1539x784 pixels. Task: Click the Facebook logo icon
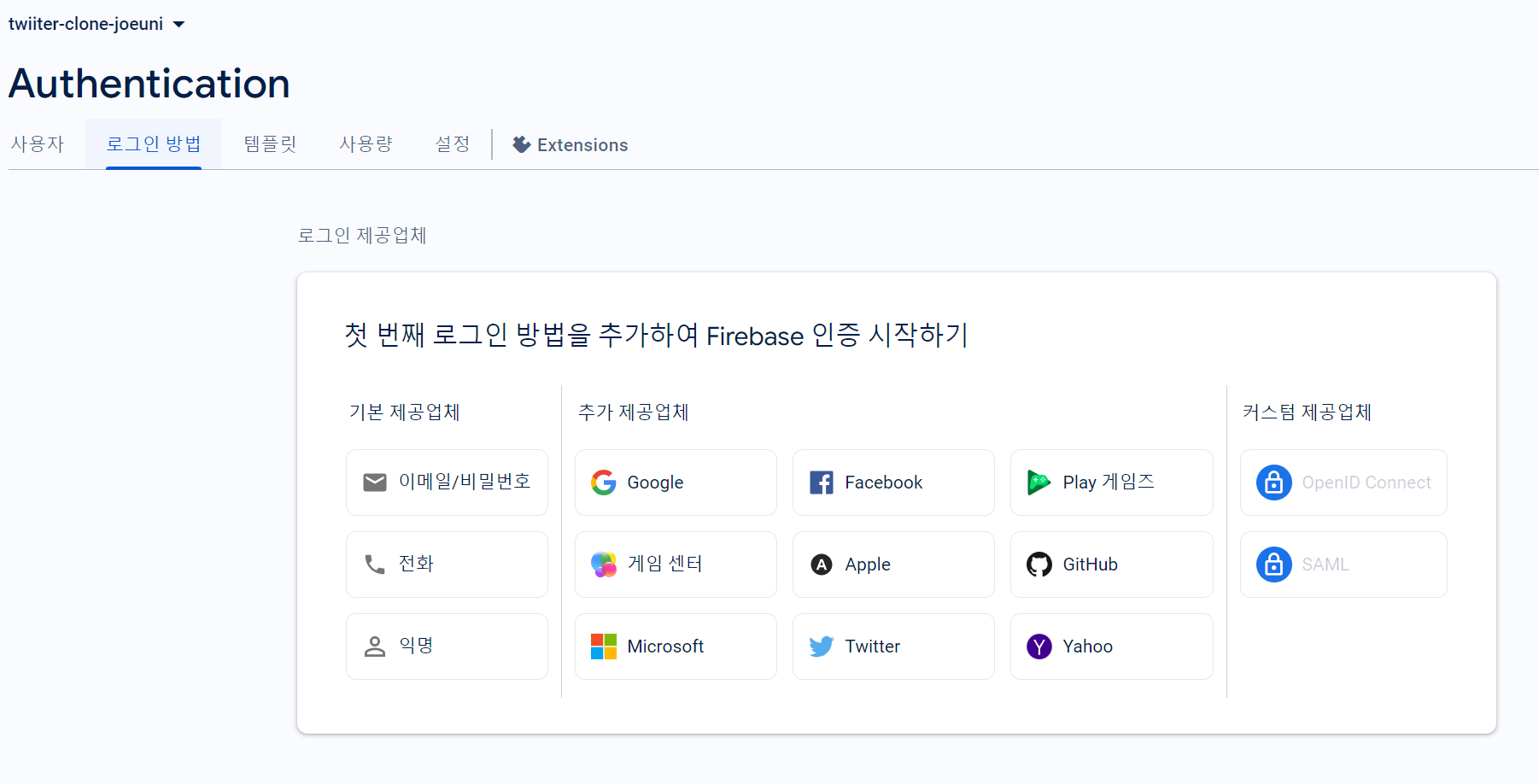(x=822, y=483)
